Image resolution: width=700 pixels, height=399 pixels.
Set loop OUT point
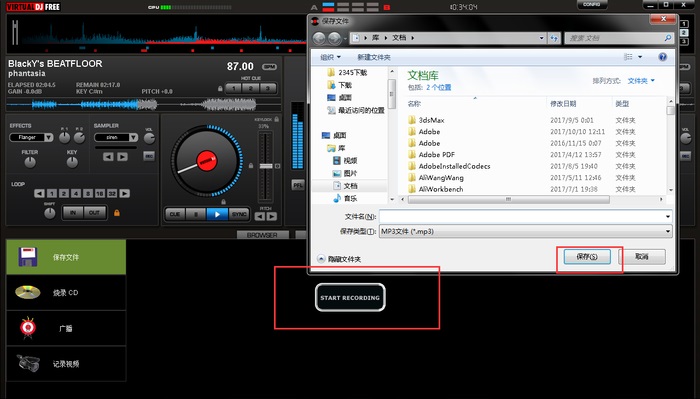click(x=94, y=213)
